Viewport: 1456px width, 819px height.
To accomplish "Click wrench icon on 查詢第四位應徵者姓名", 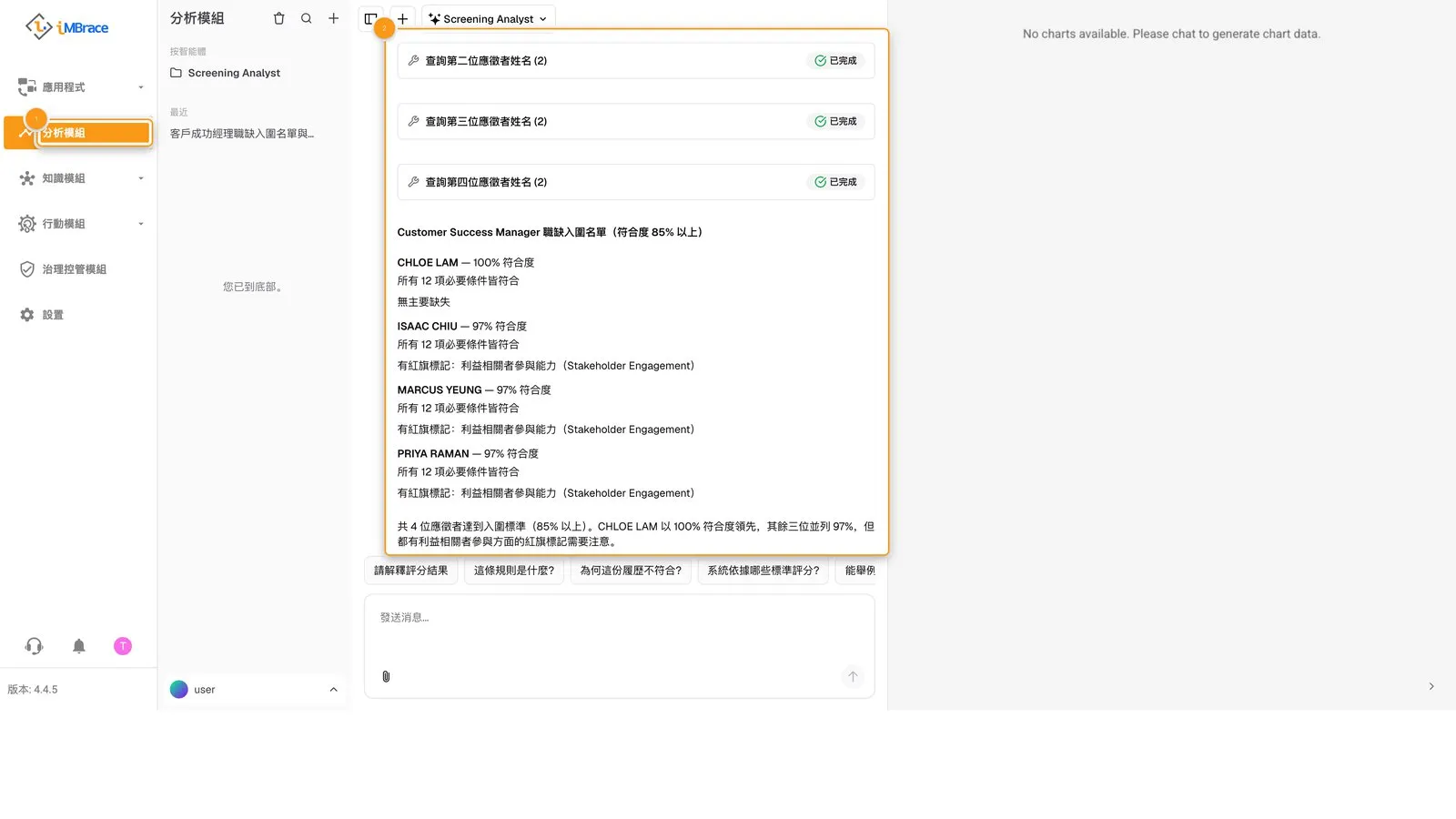I will coord(413,182).
